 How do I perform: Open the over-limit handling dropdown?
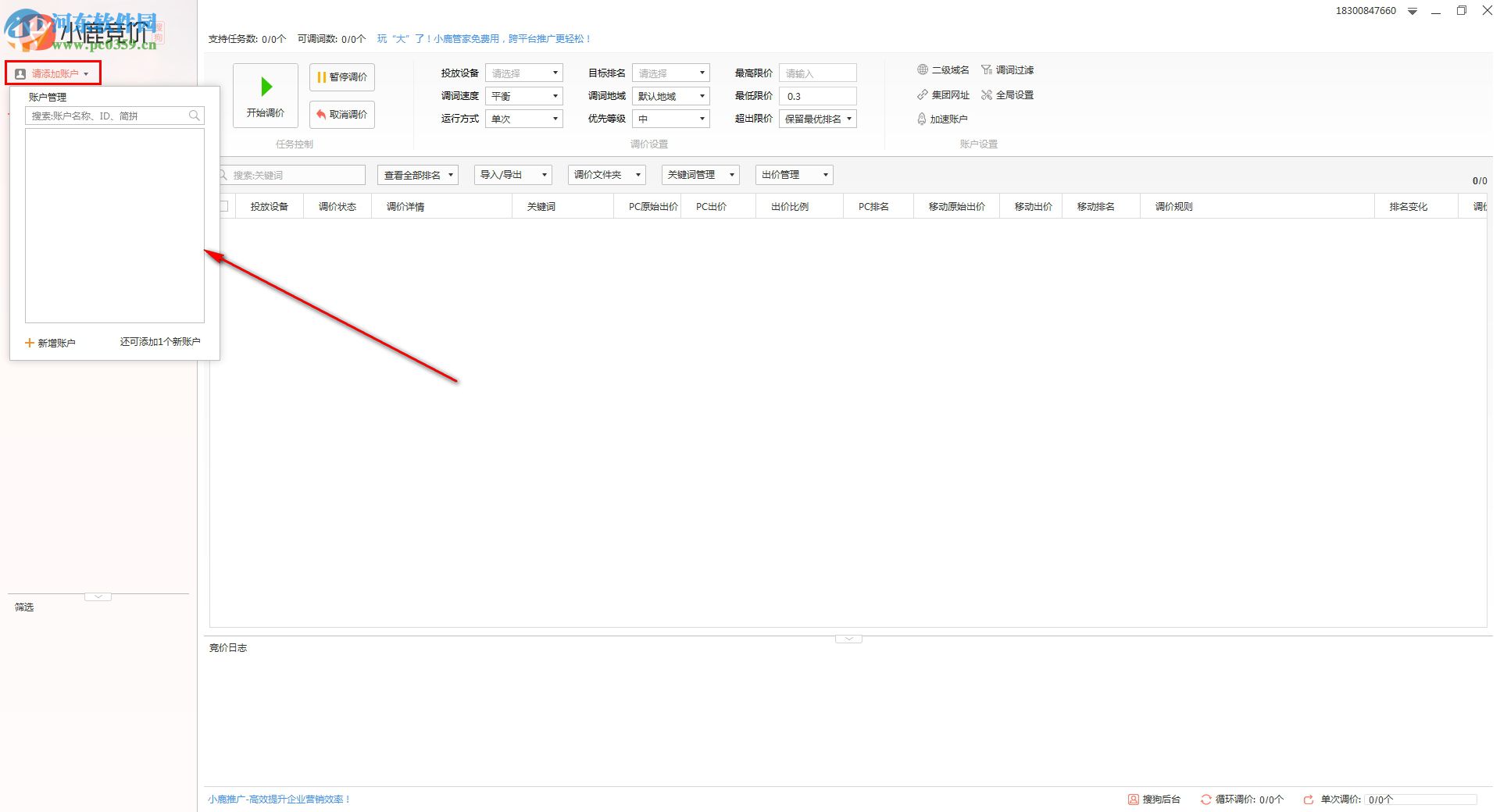tap(818, 119)
